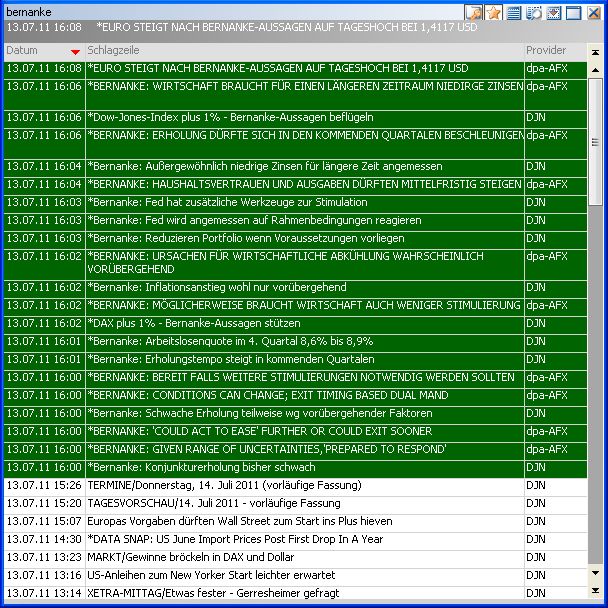608x608 pixels.
Task: Click the down-arrow window icon in title bar
Action: coord(553,12)
